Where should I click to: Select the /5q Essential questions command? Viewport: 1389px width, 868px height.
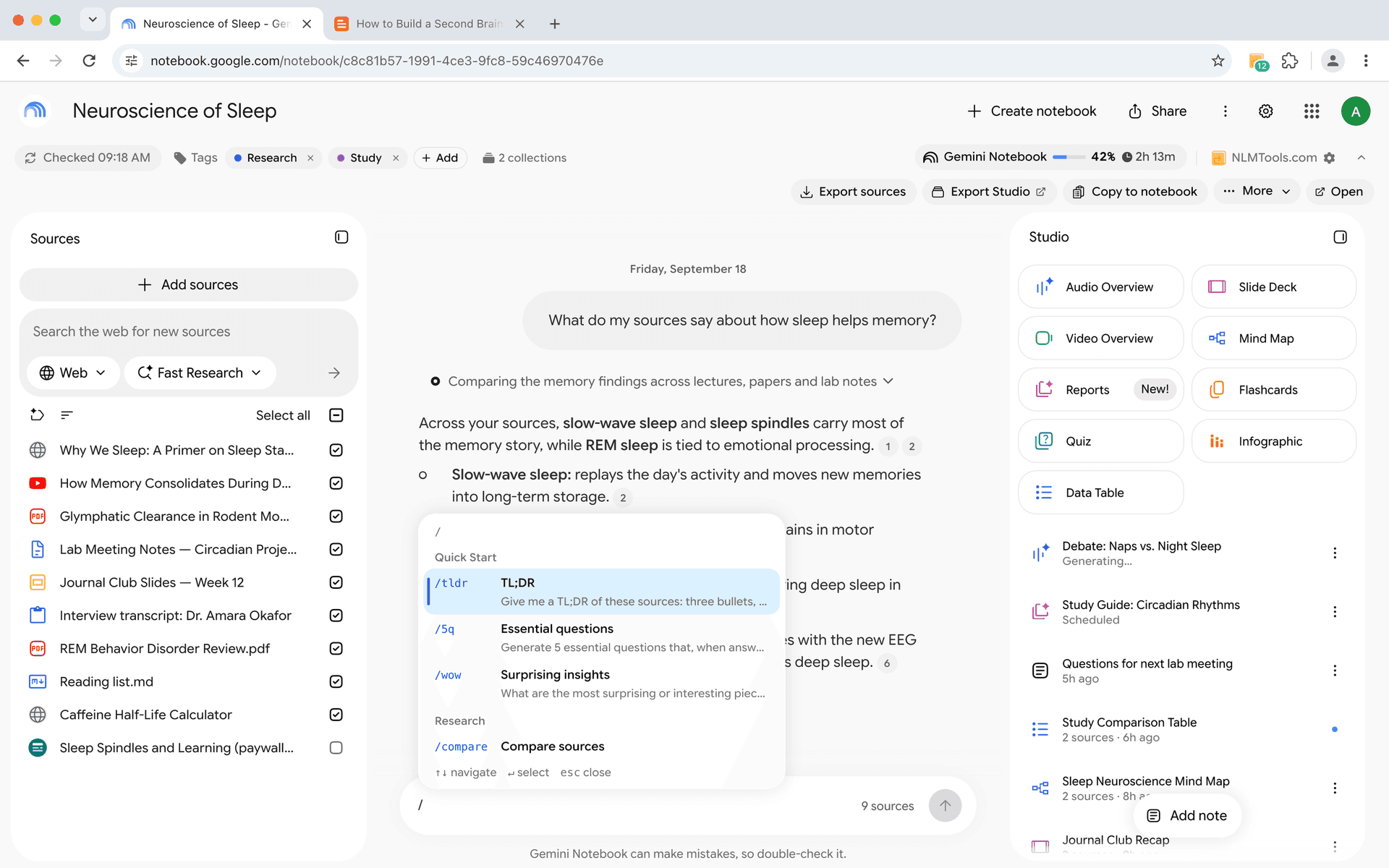click(602, 638)
